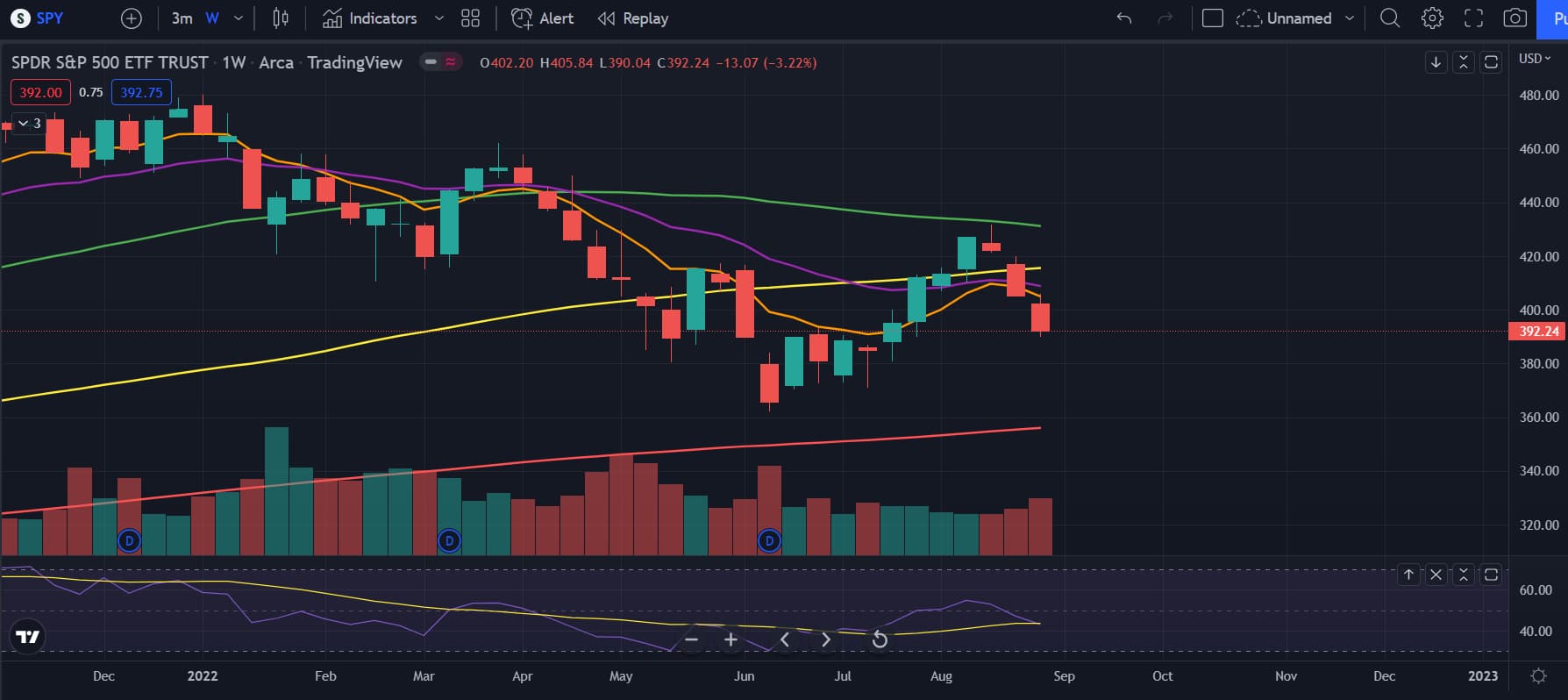The image size is (1568, 700).
Task: Click the Sep label on time axis
Action: [x=1064, y=676]
